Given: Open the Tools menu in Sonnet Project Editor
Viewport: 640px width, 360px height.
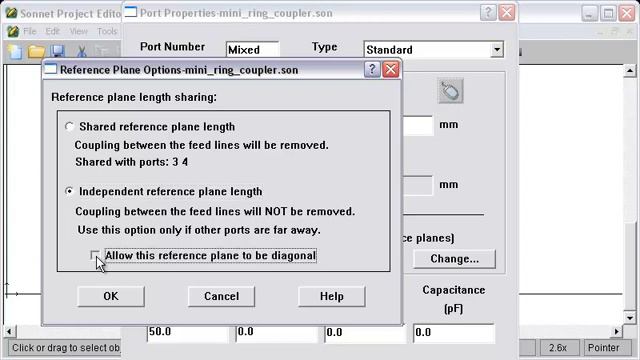Looking at the screenshot, I should click(x=107, y=31).
